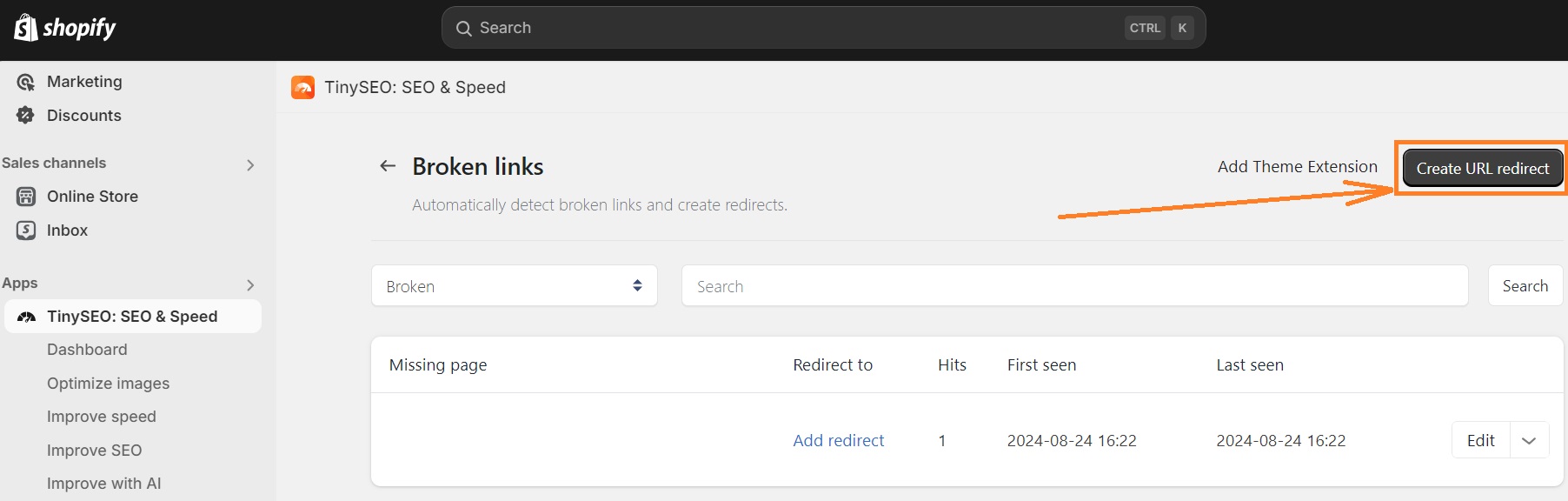Viewport: 1568px width, 501px height.
Task: Select the Marketing megaphone icon
Action: (25, 81)
